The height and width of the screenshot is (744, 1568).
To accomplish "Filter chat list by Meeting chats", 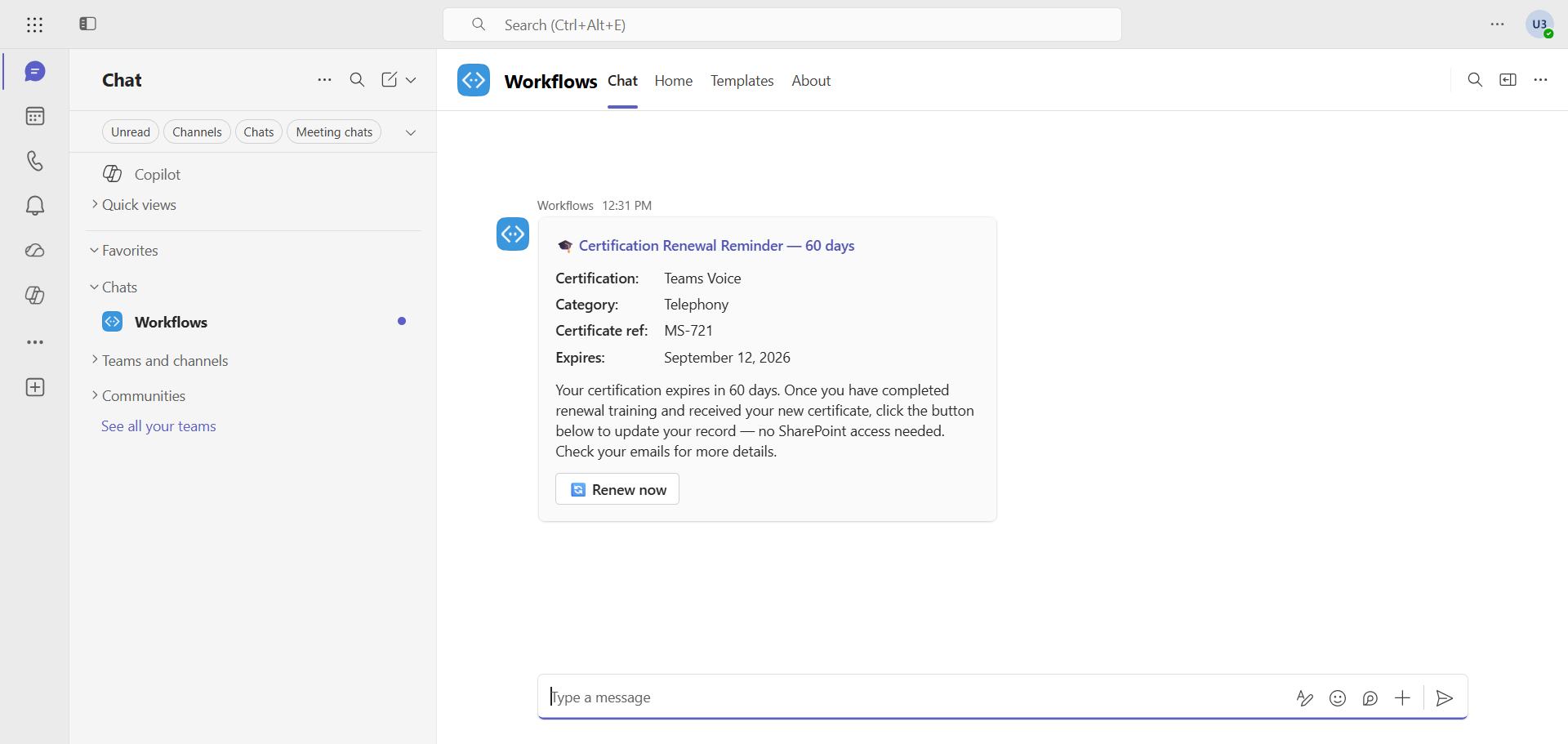I will click(x=334, y=132).
